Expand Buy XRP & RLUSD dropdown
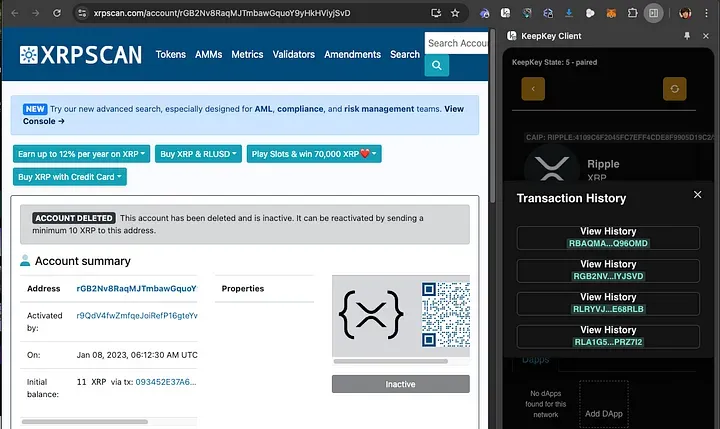This screenshot has width=720, height=429. (x=198, y=154)
